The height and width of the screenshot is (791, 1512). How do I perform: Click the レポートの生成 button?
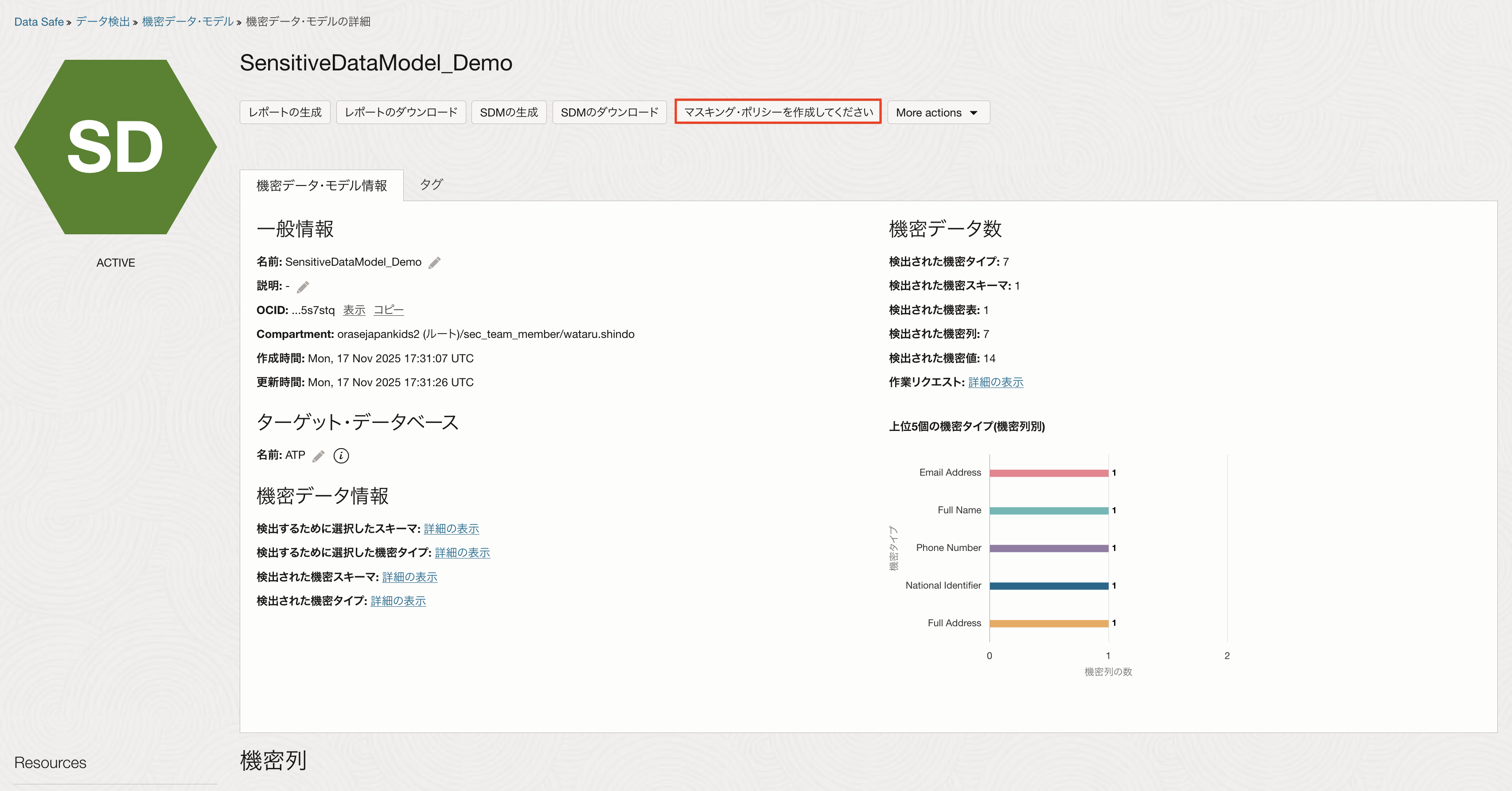(x=284, y=112)
